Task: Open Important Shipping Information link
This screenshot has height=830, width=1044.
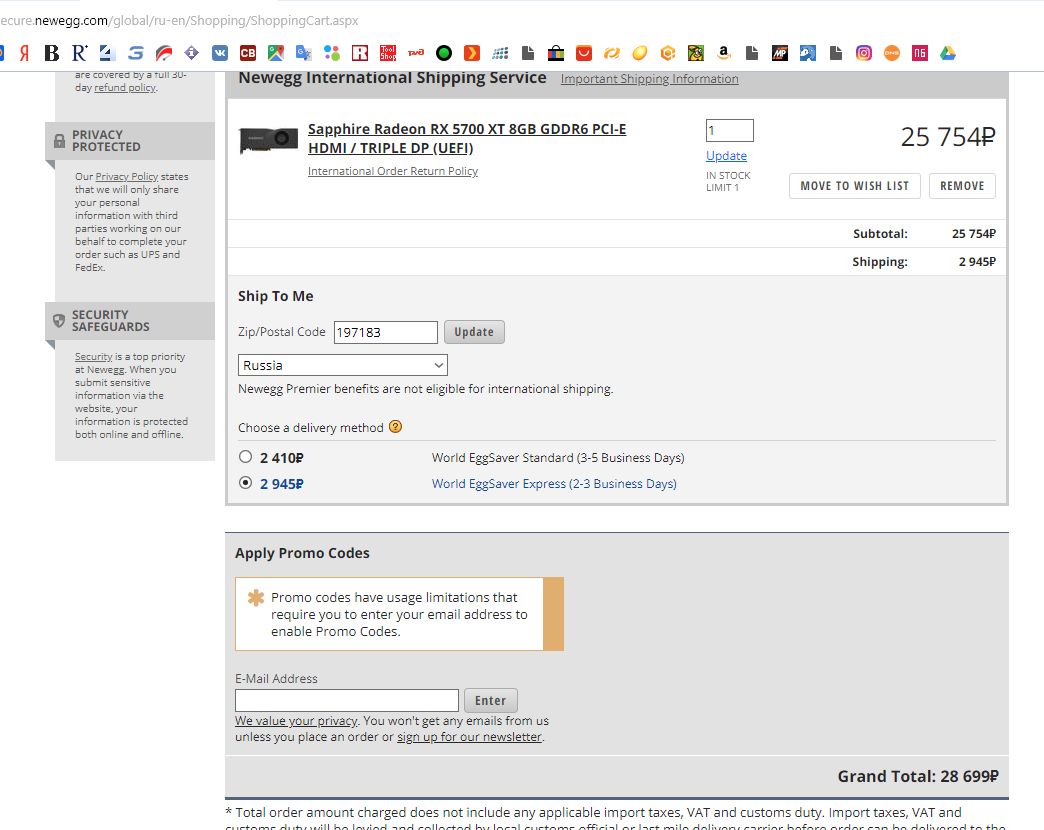Action: [649, 79]
